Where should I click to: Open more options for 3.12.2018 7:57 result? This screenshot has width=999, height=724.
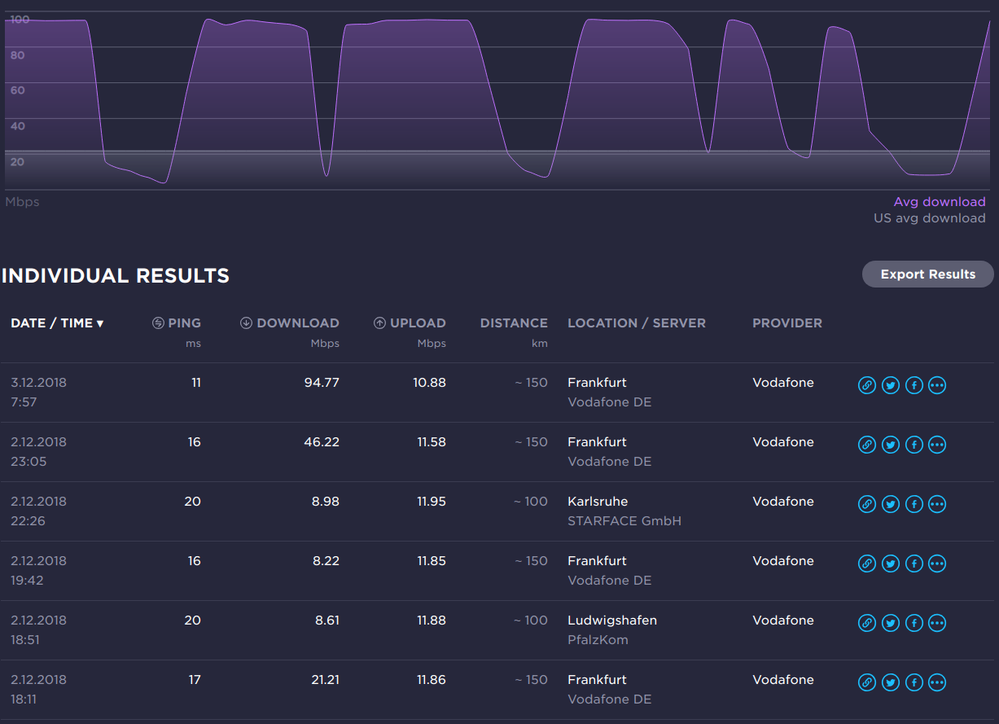(x=937, y=385)
